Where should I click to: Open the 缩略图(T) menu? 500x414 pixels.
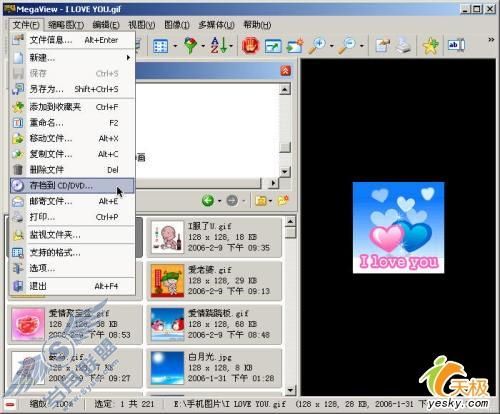[x=66, y=25]
